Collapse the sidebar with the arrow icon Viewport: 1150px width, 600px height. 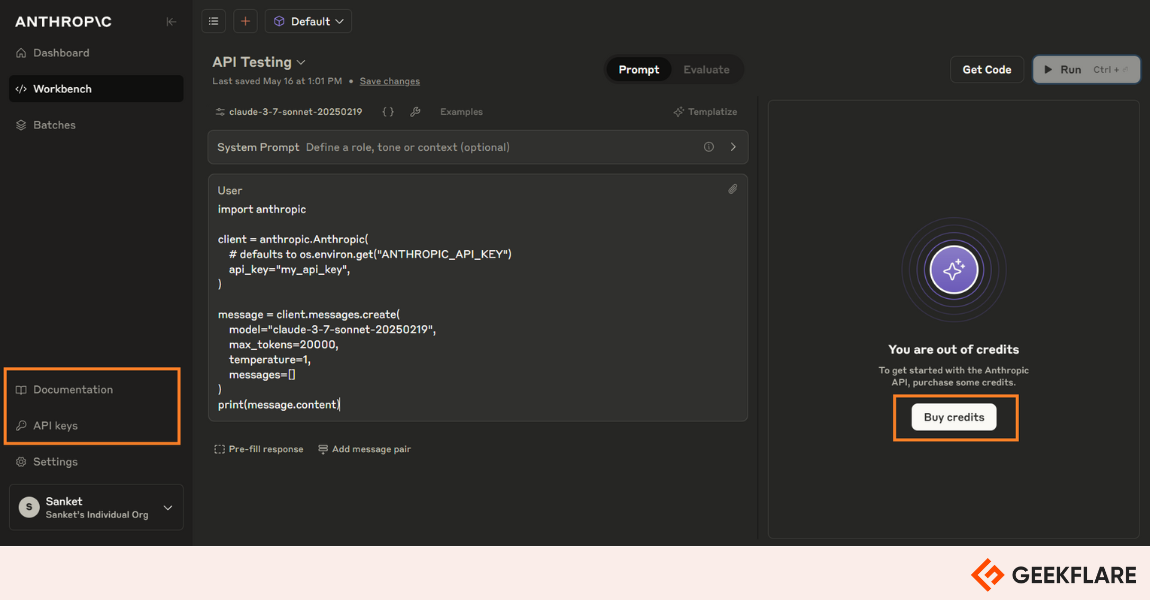[x=171, y=22]
